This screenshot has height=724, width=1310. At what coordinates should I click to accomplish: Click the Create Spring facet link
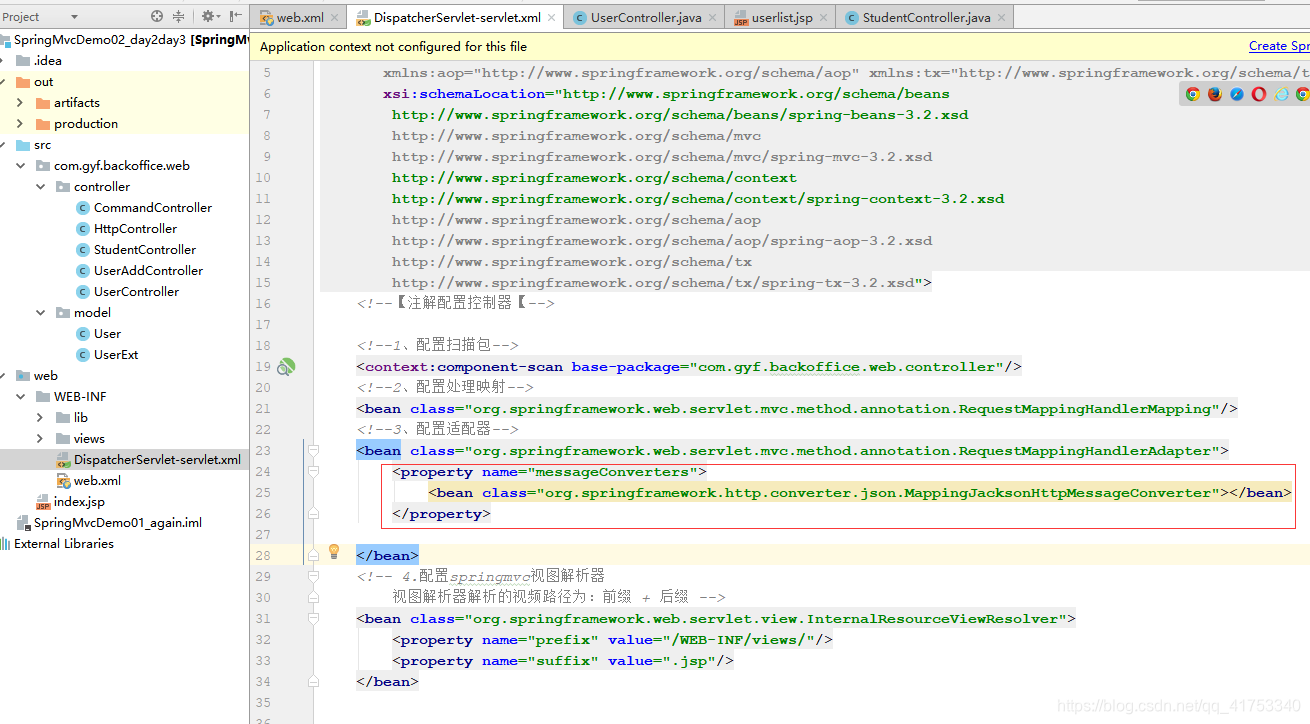[x=1279, y=46]
